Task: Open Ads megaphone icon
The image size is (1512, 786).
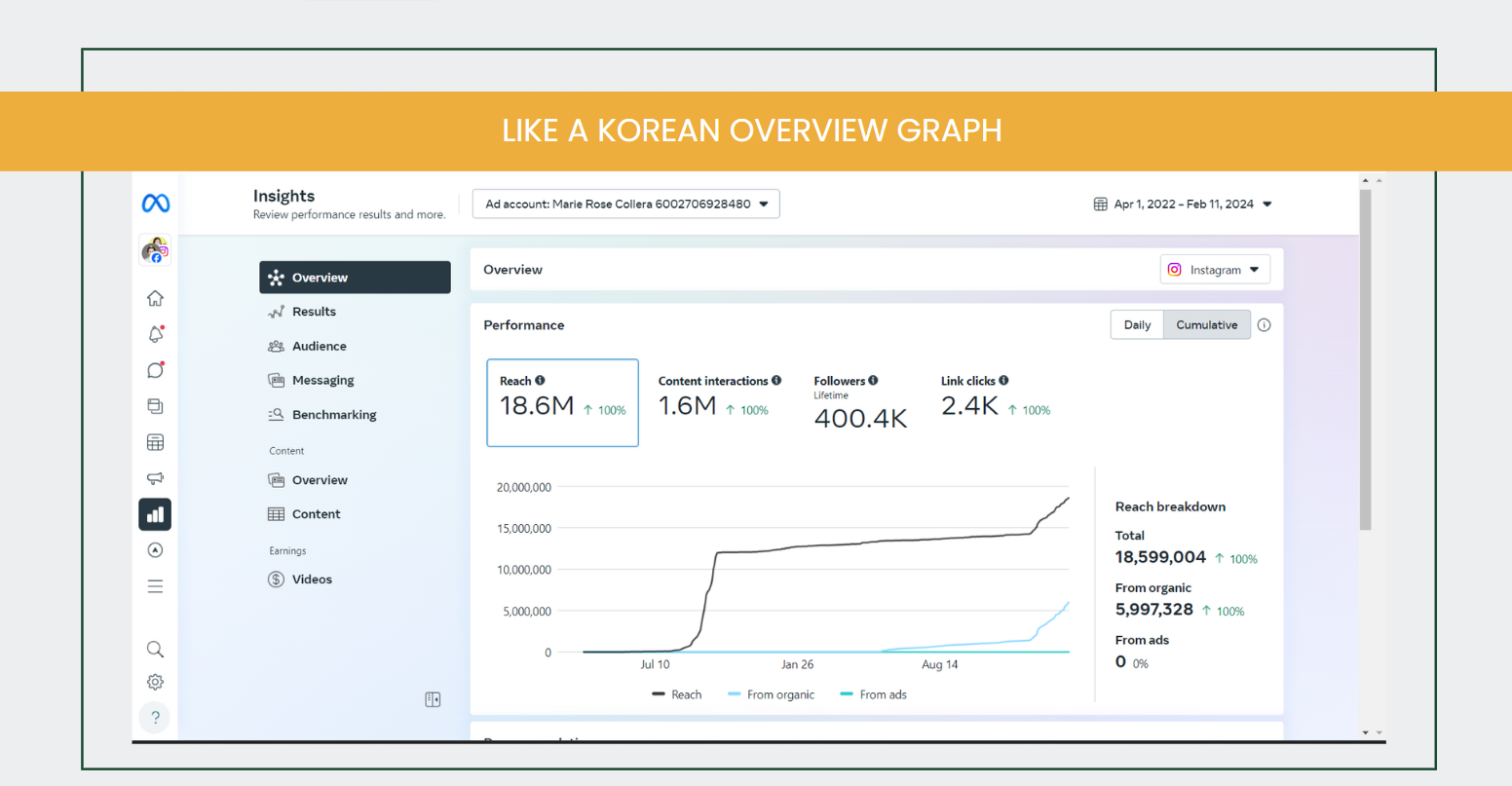Action: point(155,478)
